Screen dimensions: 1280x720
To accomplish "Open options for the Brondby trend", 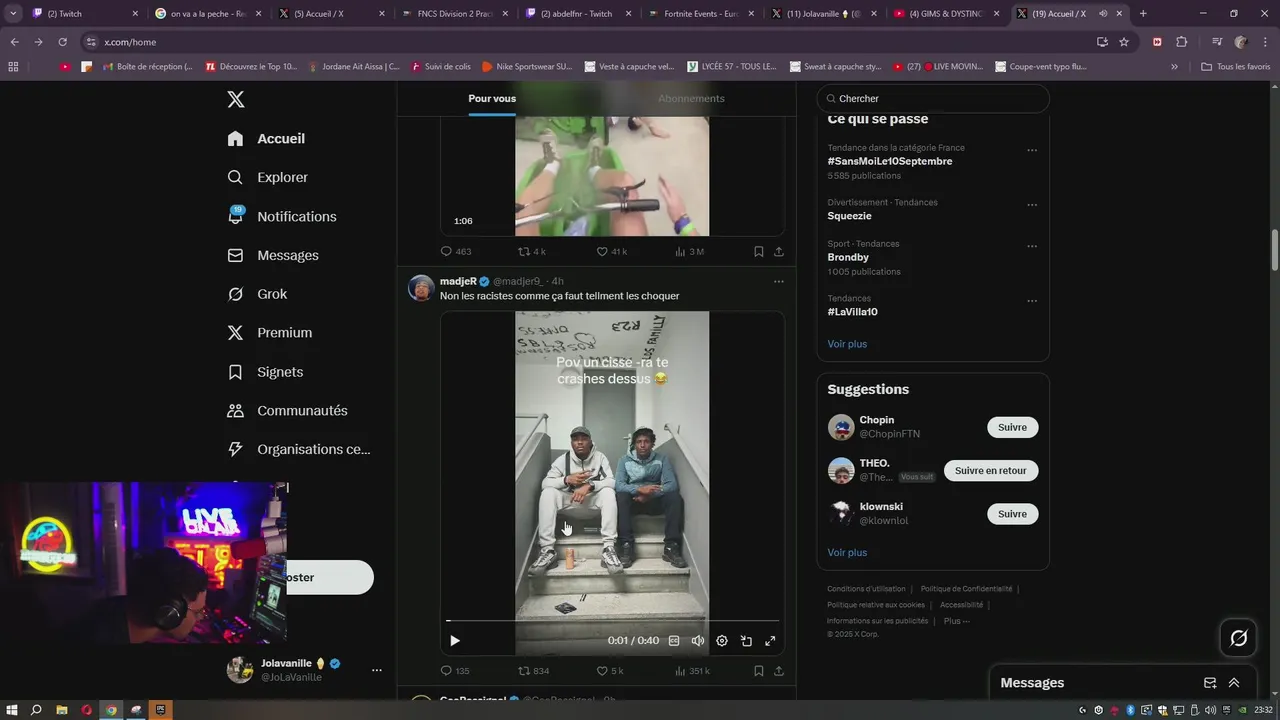I will point(1032,246).
